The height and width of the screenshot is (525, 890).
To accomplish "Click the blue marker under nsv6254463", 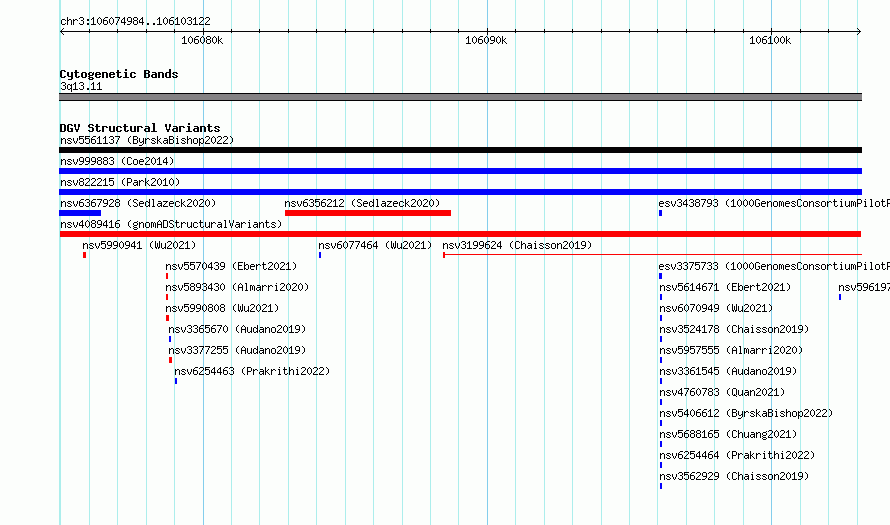I will pos(176,381).
